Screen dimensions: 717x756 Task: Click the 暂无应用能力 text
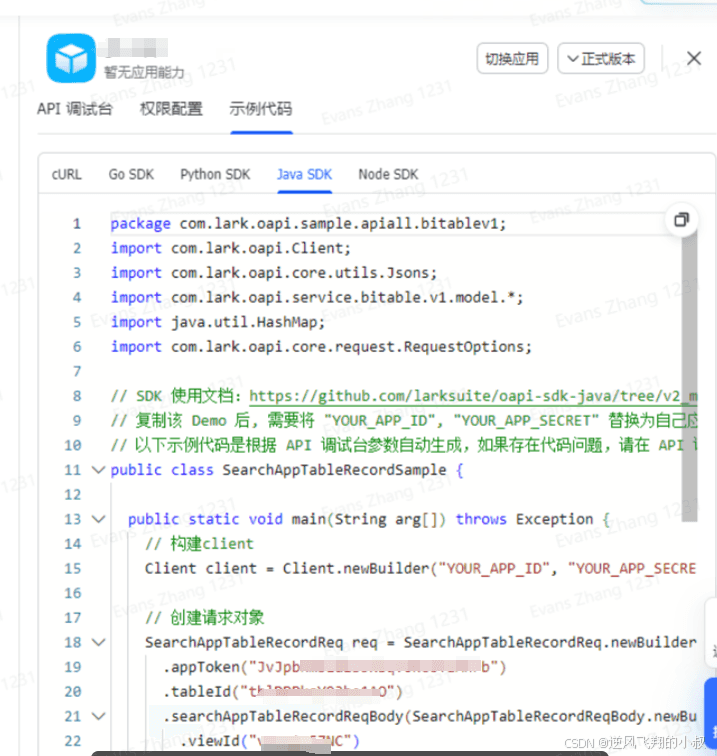tap(144, 72)
